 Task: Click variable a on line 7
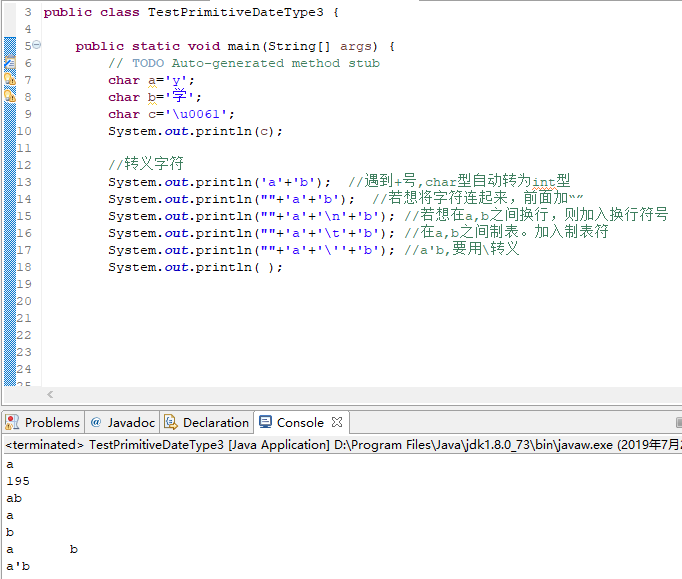point(152,80)
